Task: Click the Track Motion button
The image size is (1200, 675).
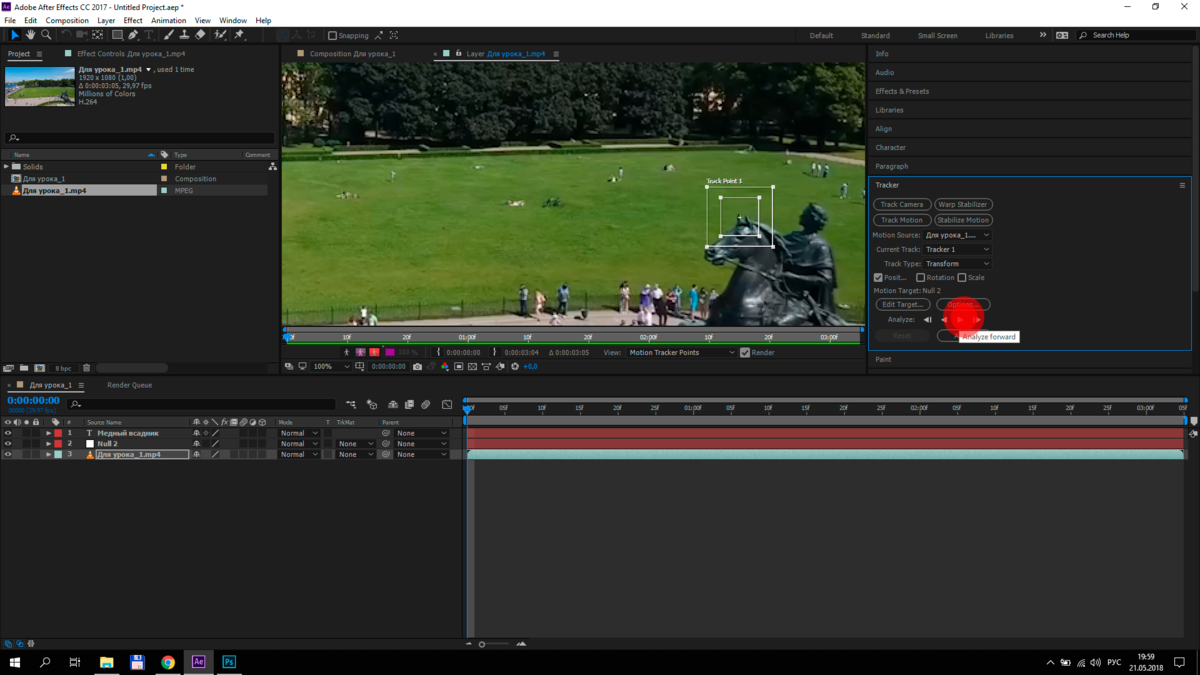Action: point(901,220)
